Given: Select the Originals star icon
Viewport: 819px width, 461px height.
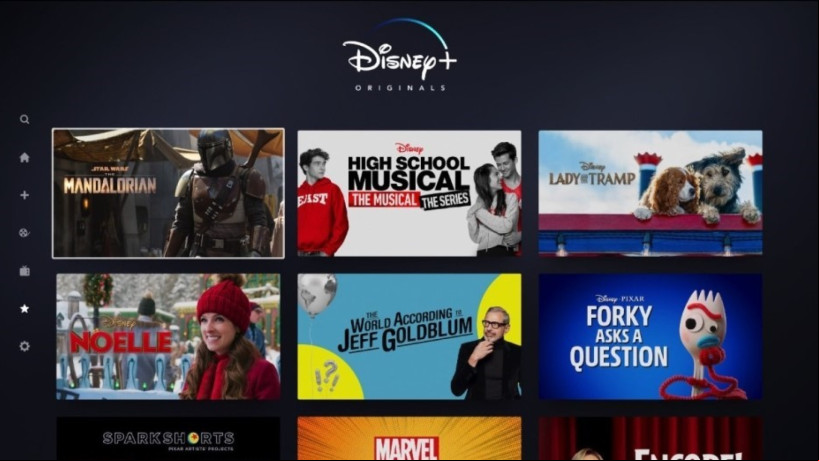Looking at the screenshot, I should 25,309.
